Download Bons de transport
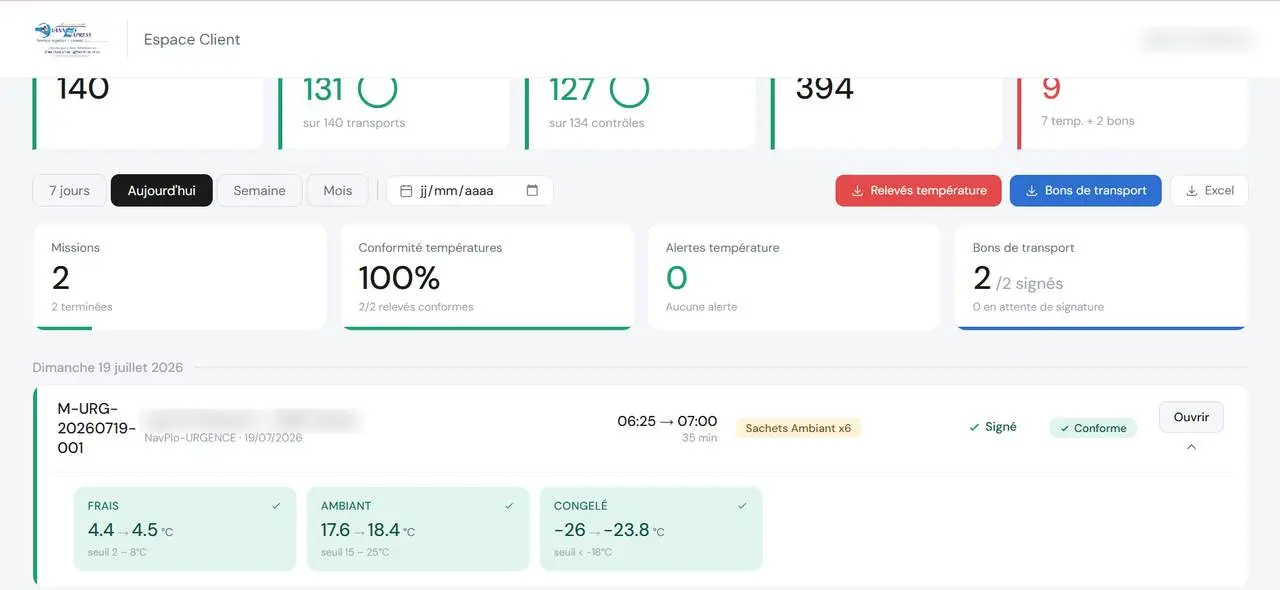This screenshot has width=1280, height=590. click(x=1085, y=190)
